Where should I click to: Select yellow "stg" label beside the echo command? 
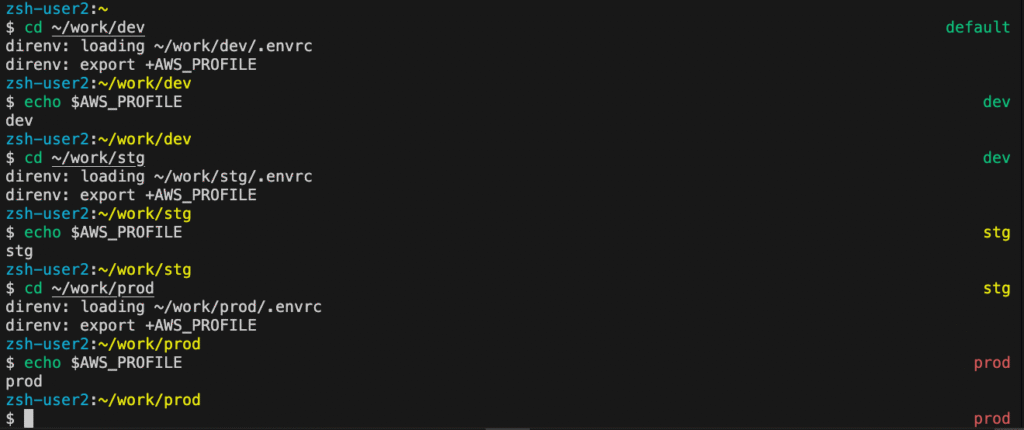tap(996, 232)
